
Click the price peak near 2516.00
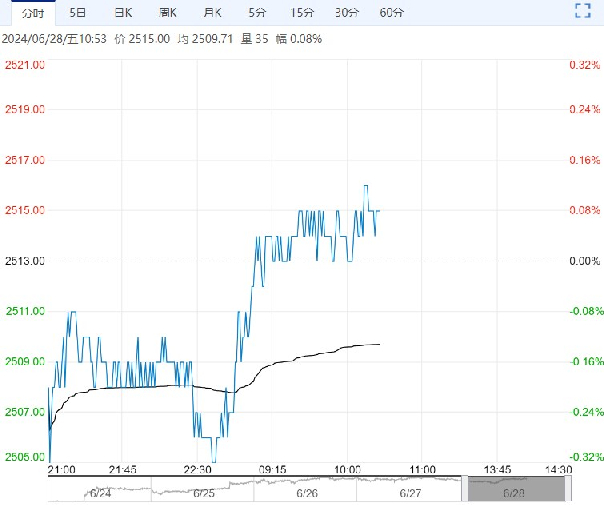click(366, 186)
